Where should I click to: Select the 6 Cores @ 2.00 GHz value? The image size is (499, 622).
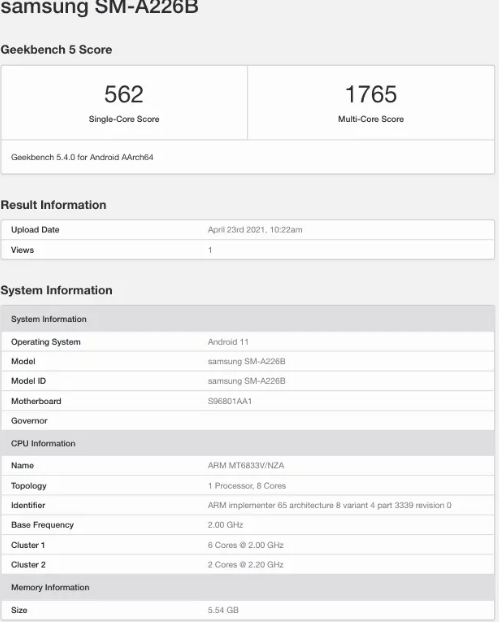click(x=246, y=545)
